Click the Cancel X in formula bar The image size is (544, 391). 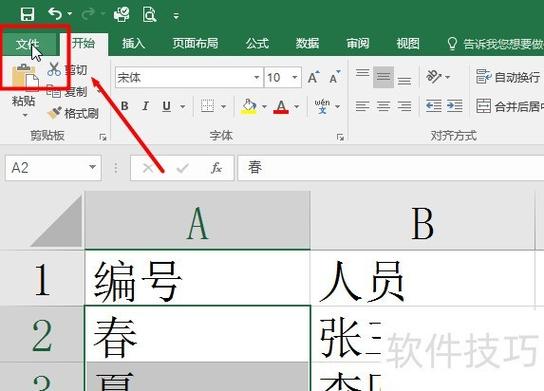[148, 168]
